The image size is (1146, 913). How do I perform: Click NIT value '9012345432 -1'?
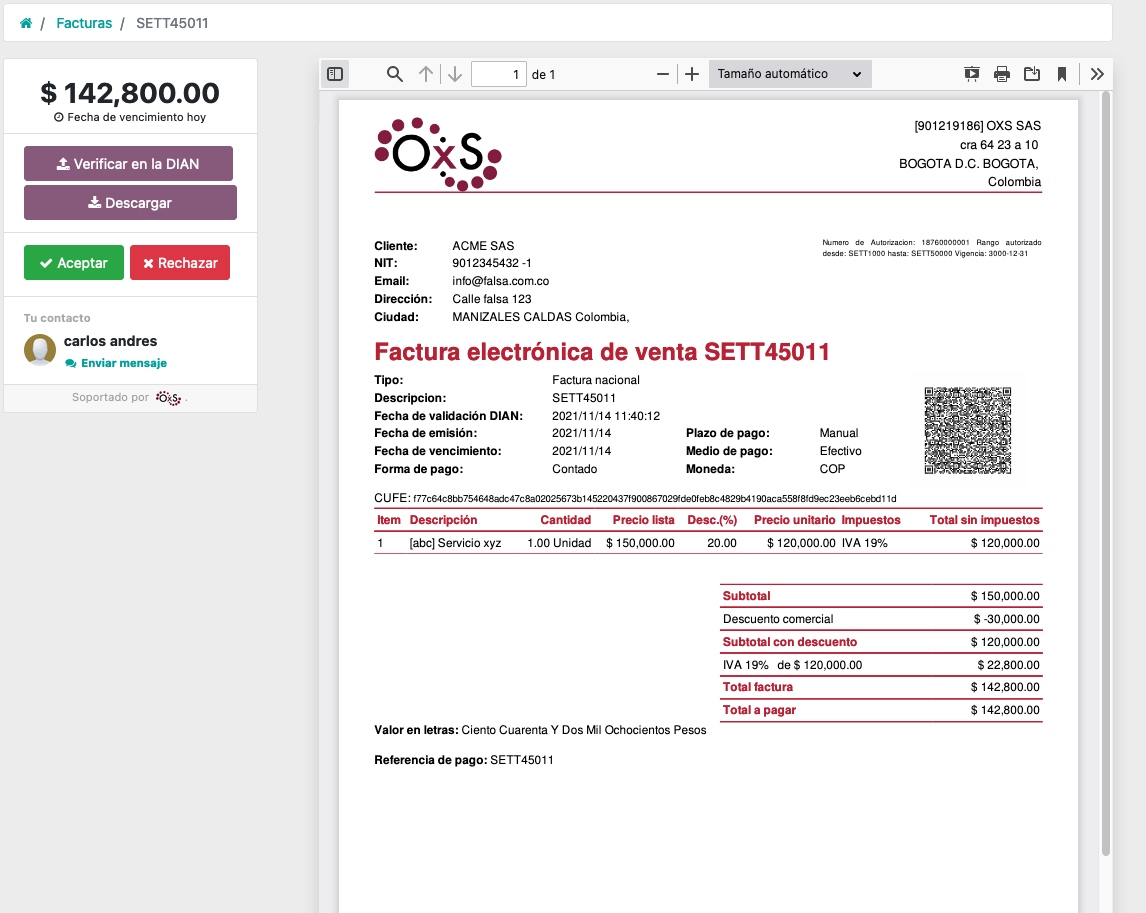click(492, 263)
